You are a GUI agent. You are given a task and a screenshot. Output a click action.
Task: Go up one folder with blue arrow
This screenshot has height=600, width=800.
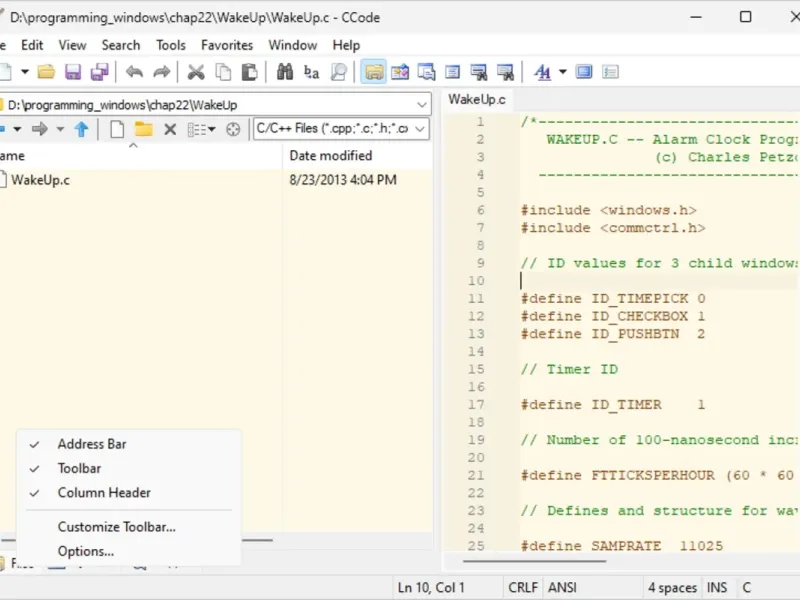pyautogui.click(x=82, y=129)
